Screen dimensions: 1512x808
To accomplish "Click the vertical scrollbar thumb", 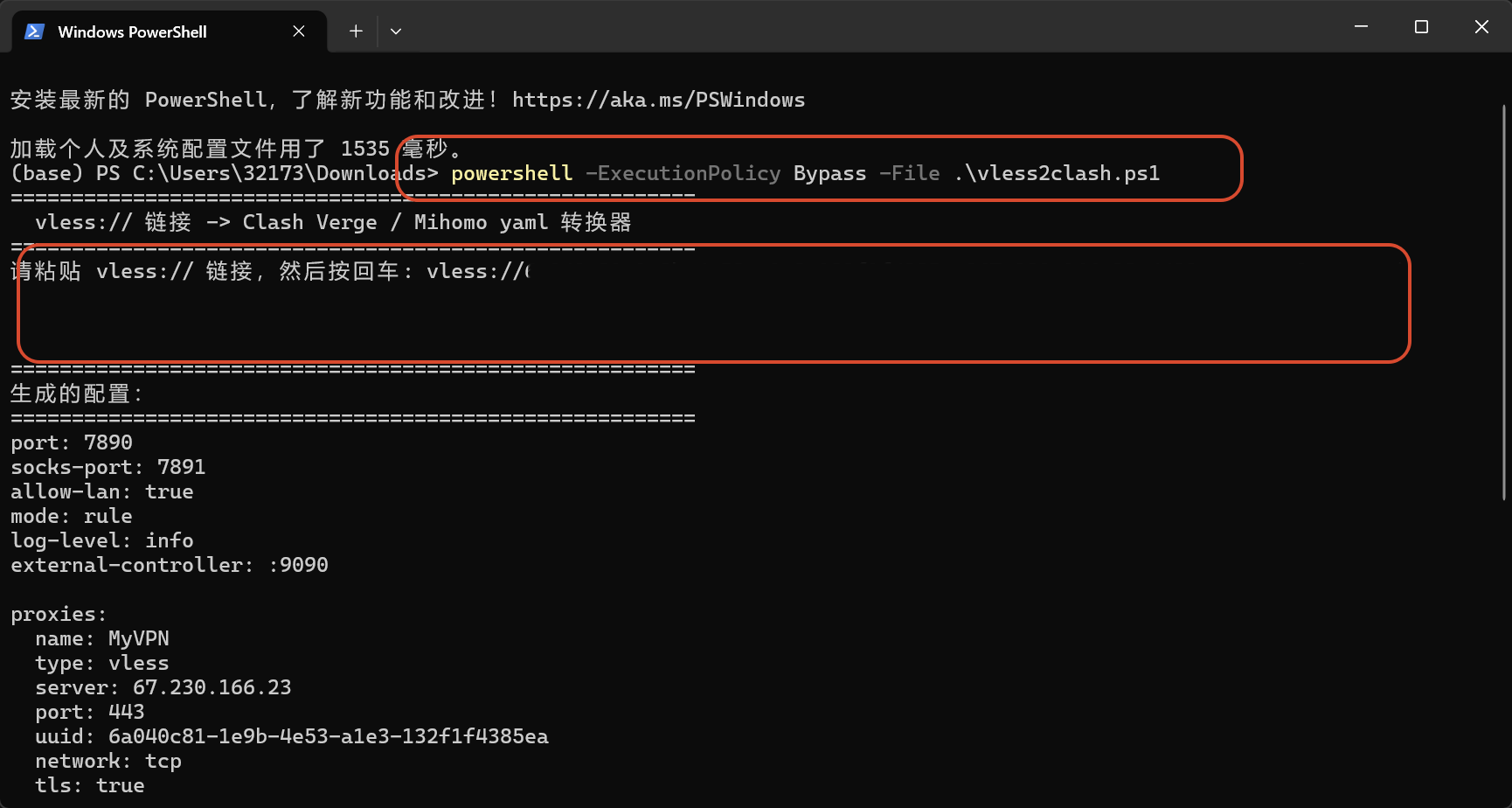I will (1504, 302).
